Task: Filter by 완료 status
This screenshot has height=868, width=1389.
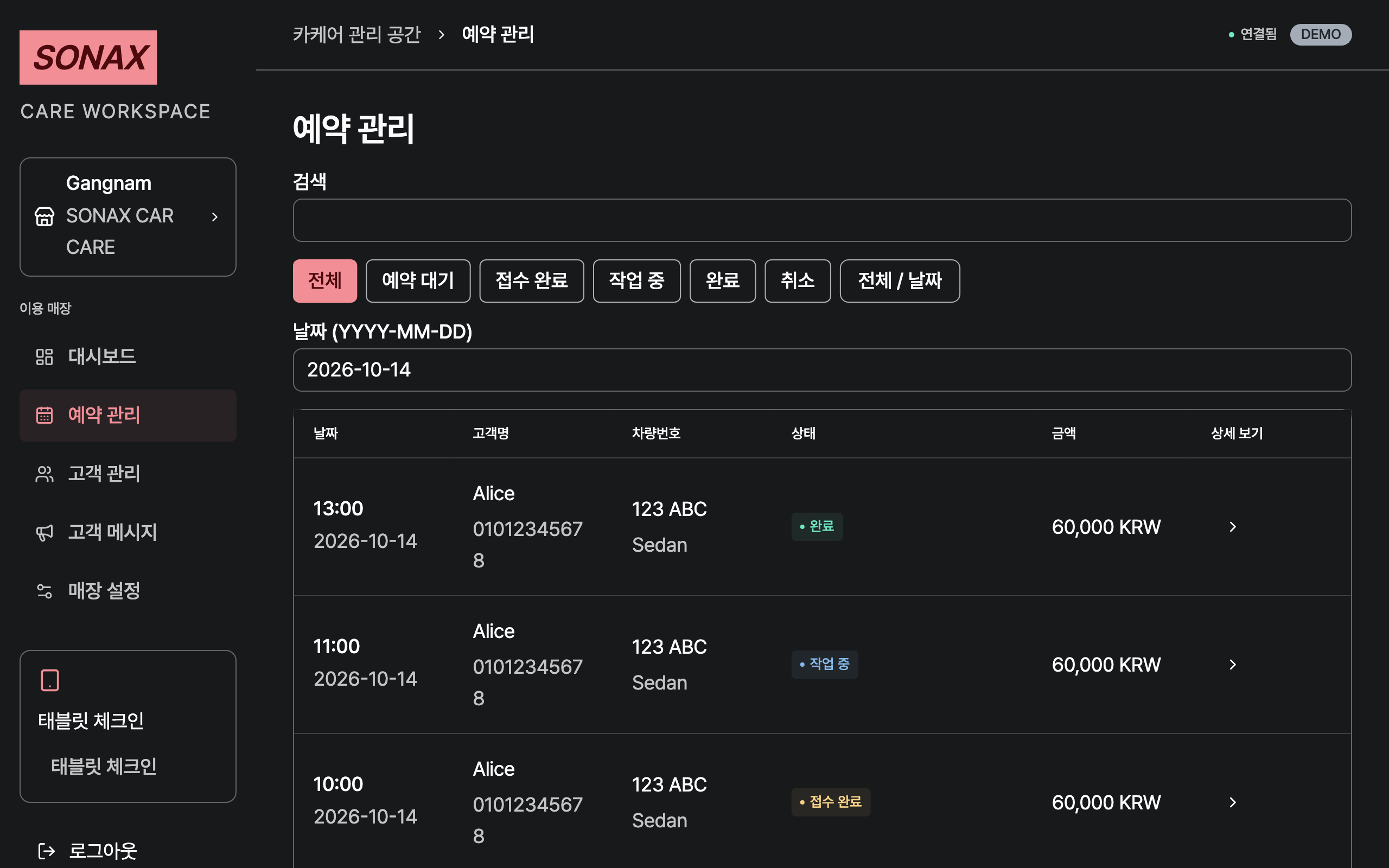Action: pos(723,280)
